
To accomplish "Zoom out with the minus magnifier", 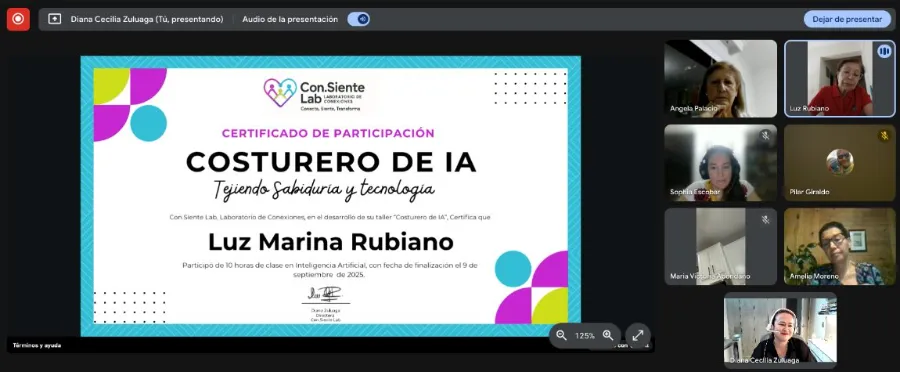I will coord(561,336).
